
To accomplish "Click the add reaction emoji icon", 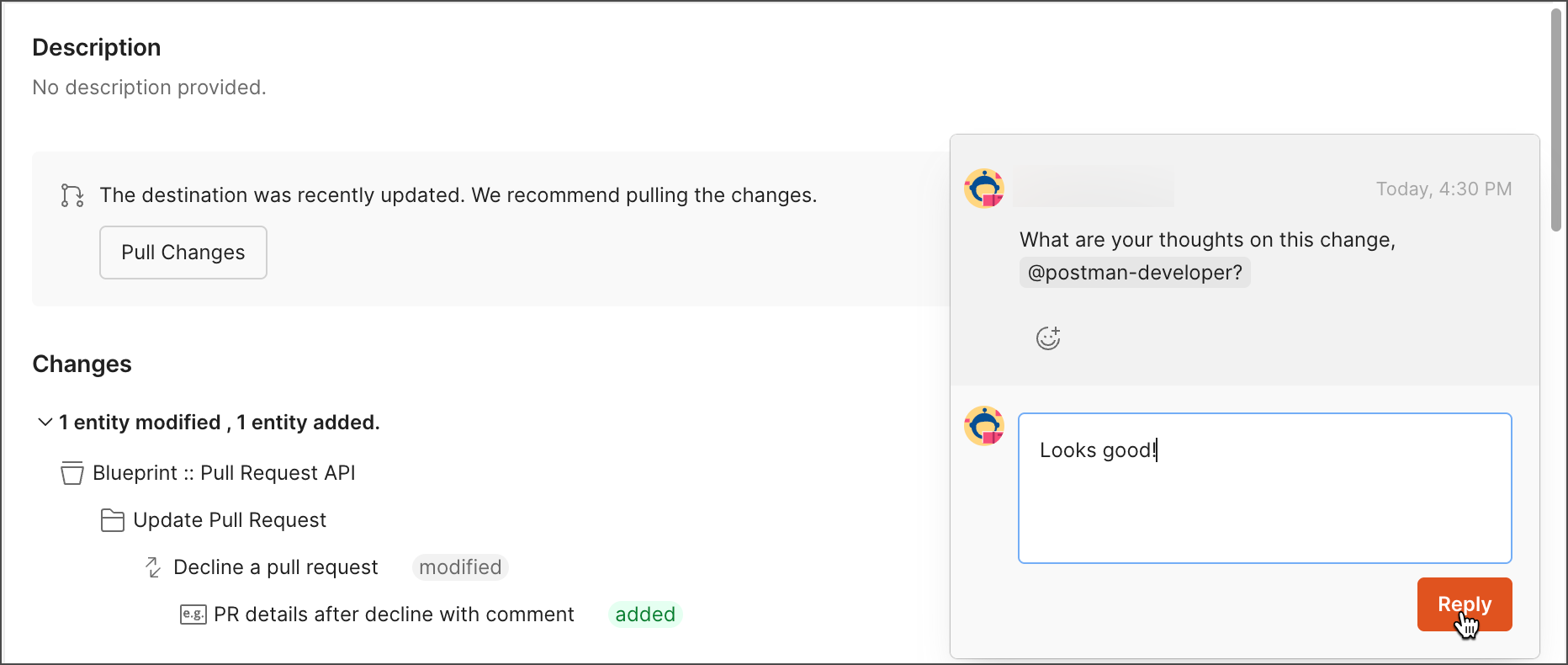I will (x=1047, y=338).
